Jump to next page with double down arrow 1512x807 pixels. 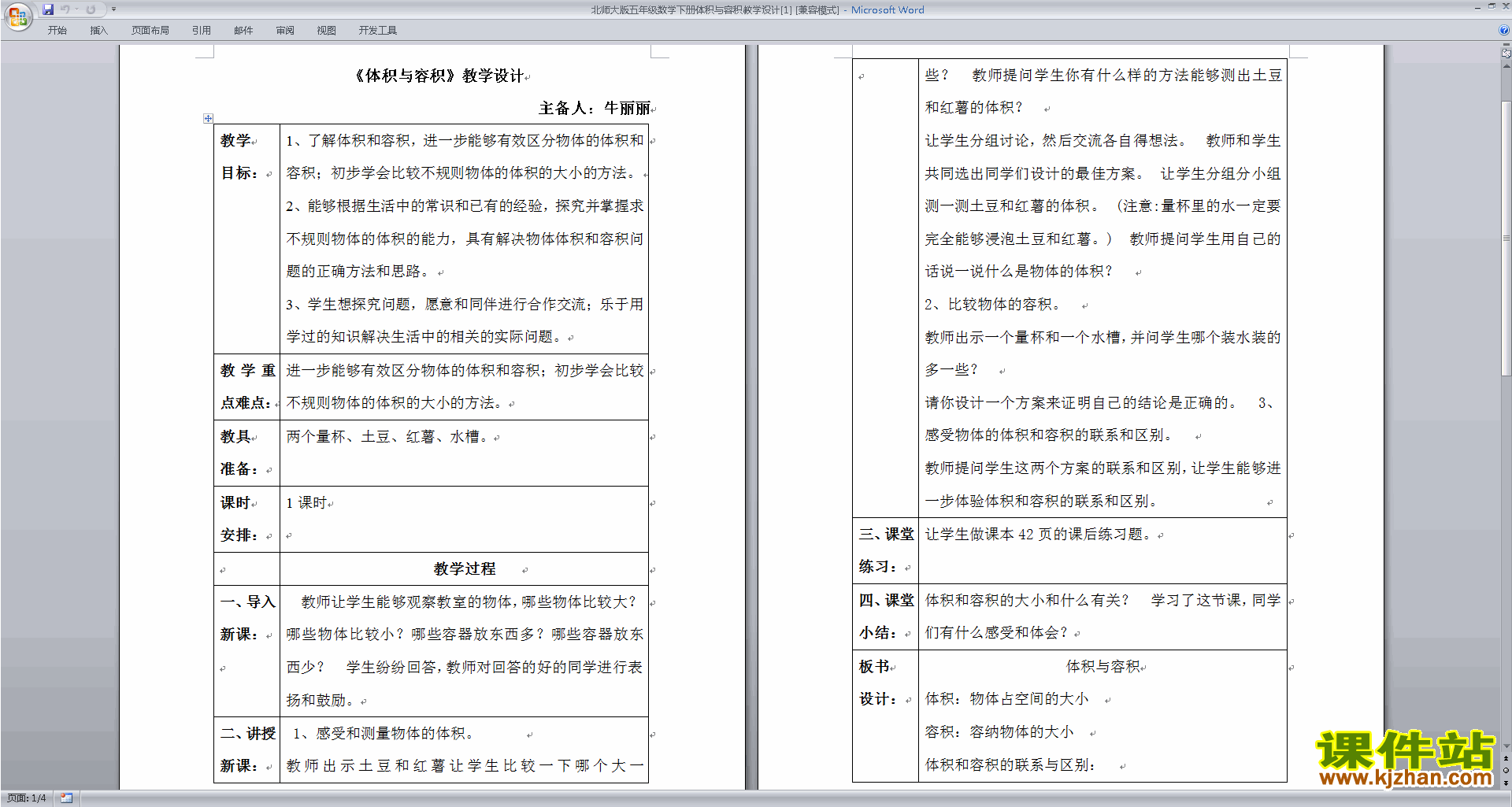tap(1506, 783)
